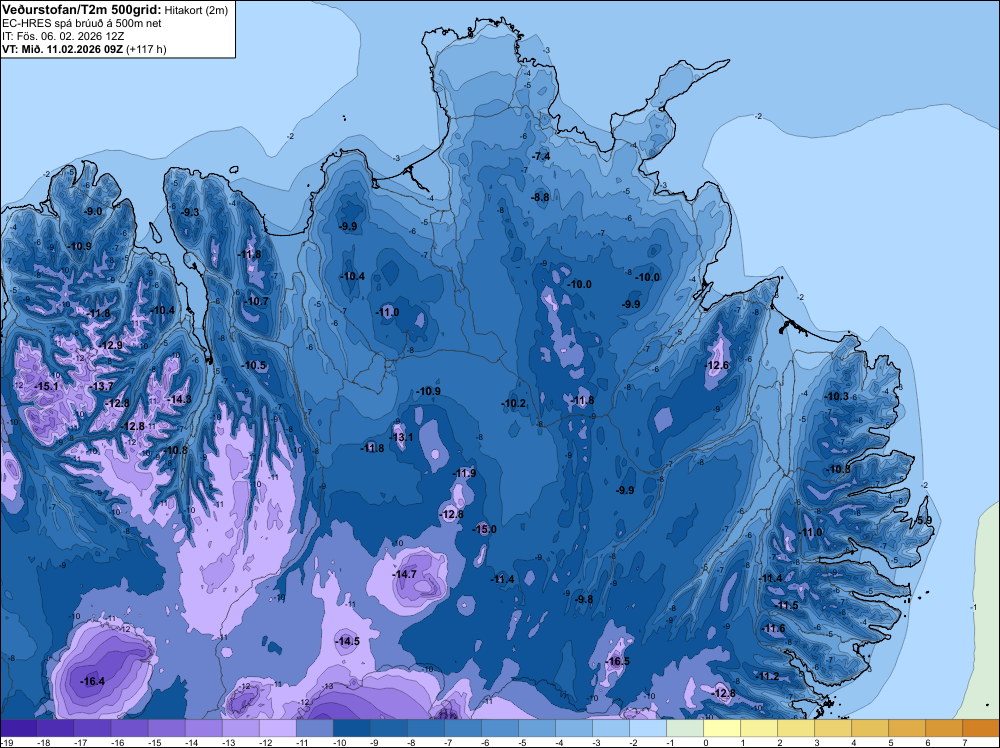Click the pale green legend swatch labeled -1
Image resolution: width=1000 pixels, height=748 pixels.
tap(684, 728)
